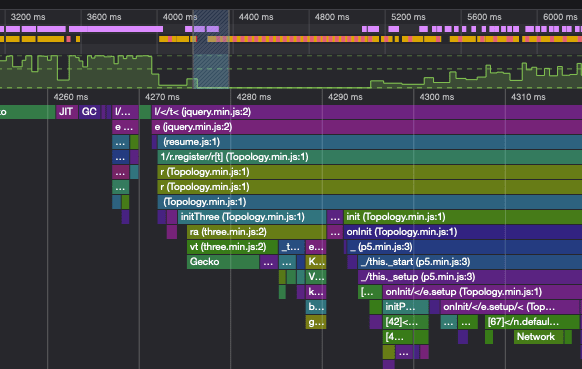
Task: Select onInit (Topology.min.js:1) frame
Action: point(463,232)
